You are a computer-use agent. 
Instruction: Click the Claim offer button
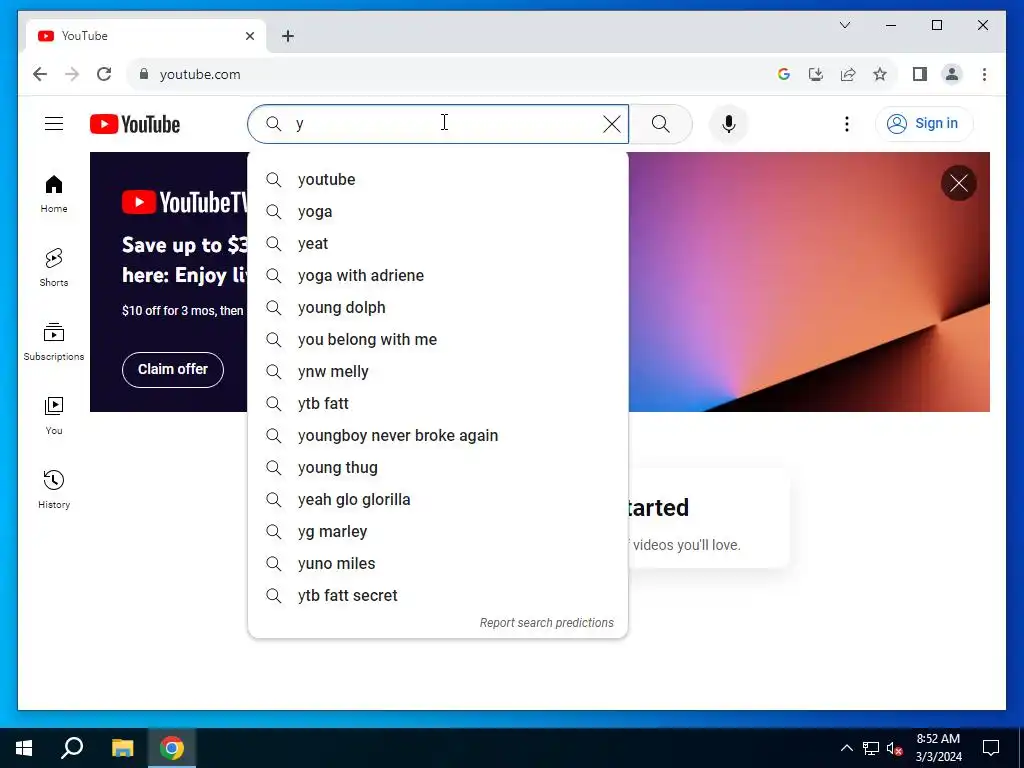click(173, 370)
